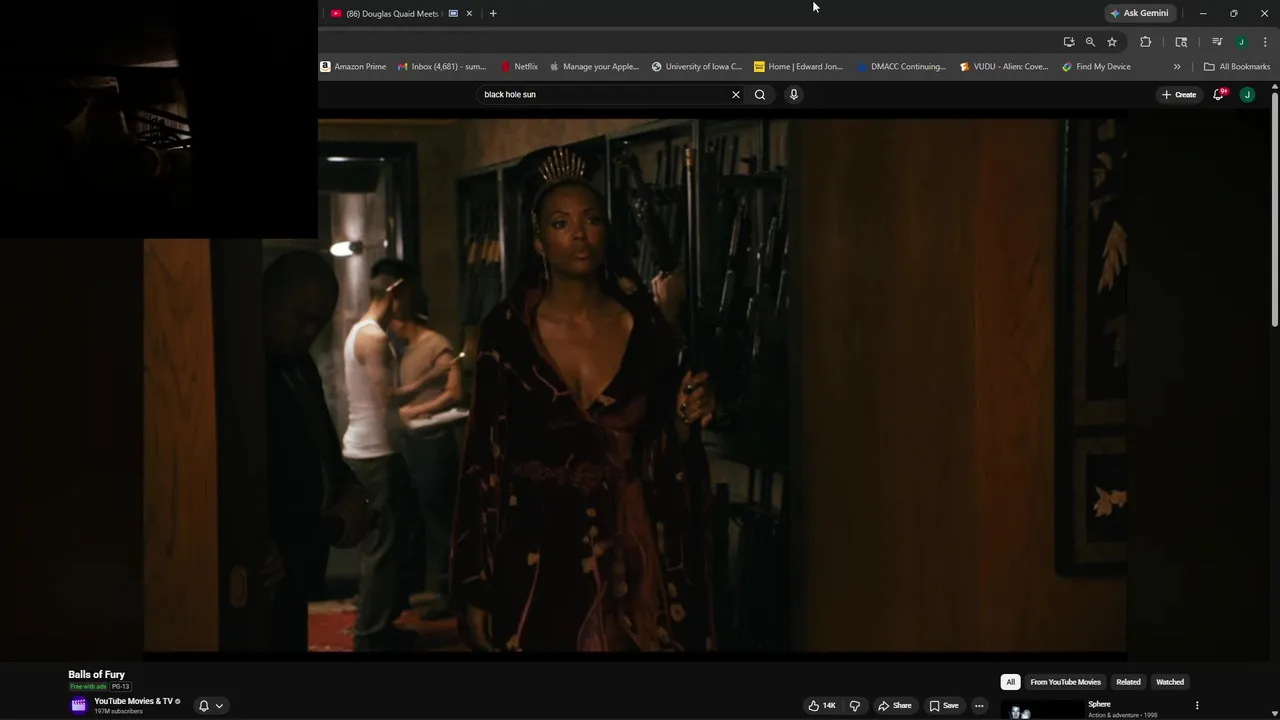Clear the YouTube search text
Screen dimensions: 1280x720
[736, 95]
